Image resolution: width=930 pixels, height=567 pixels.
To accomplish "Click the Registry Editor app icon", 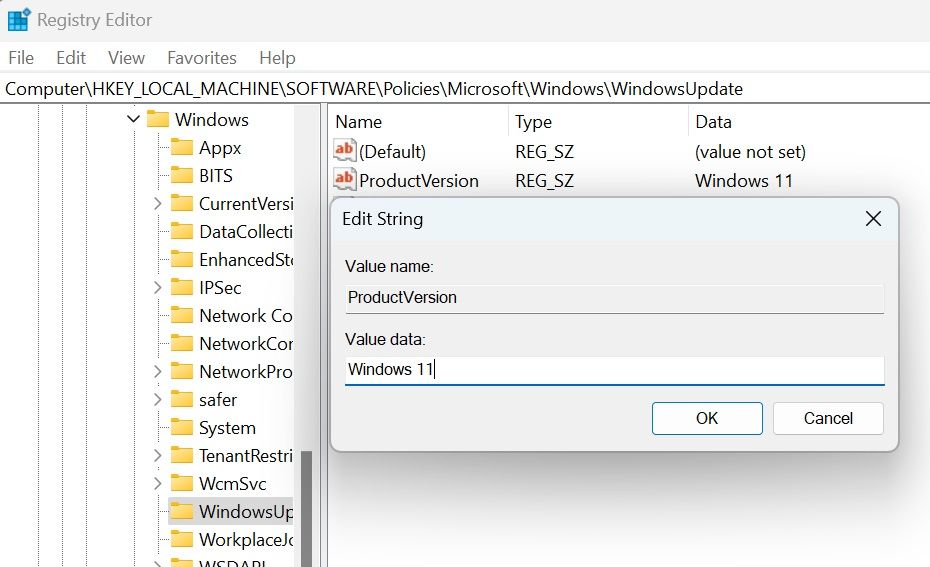I will click(x=18, y=20).
